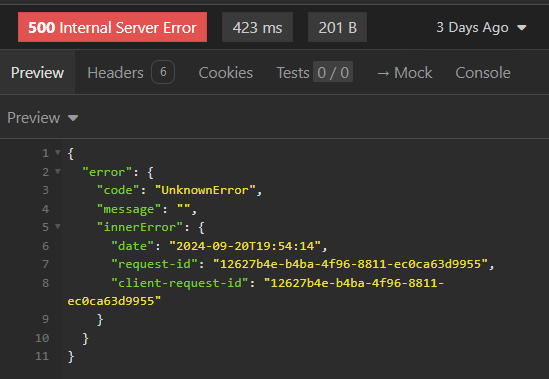Open the Mock tab

[405, 73]
